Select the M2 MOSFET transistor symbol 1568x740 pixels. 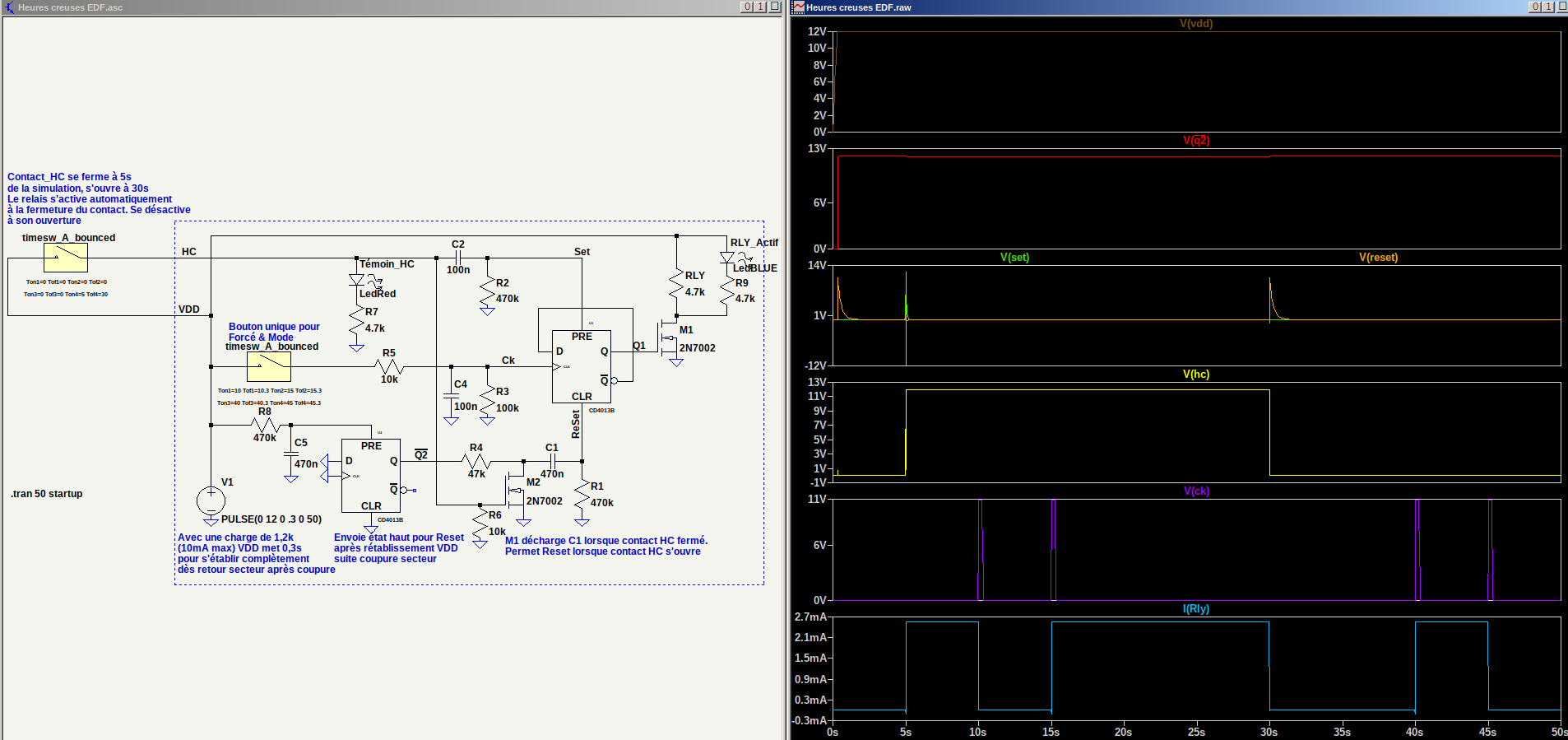tap(515, 491)
